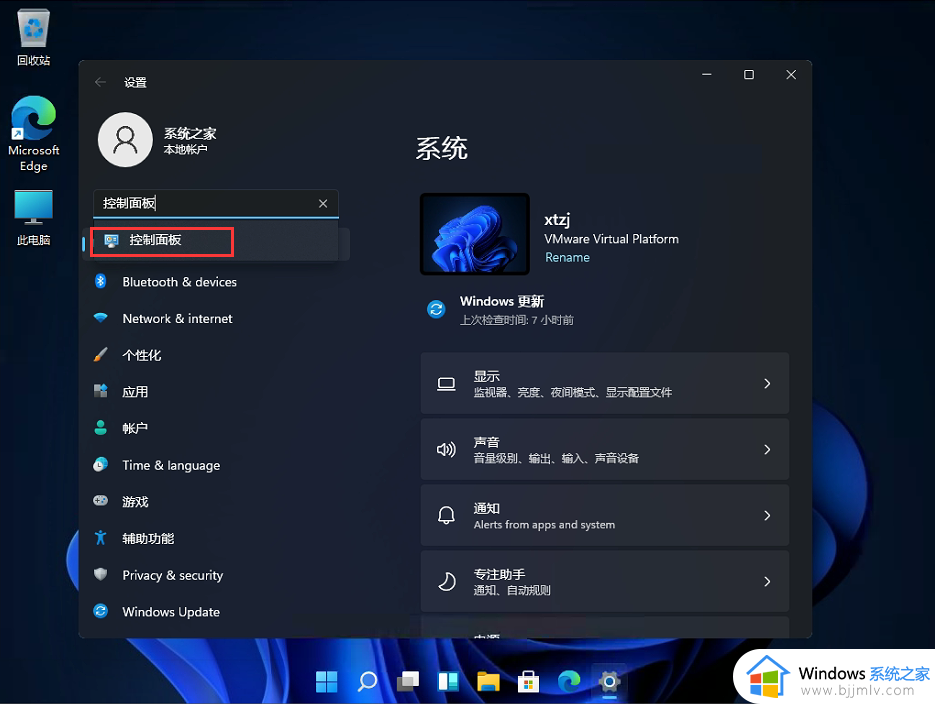Open Microsoft Store from taskbar
This screenshot has height=704, width=935.
click(528, 681)
